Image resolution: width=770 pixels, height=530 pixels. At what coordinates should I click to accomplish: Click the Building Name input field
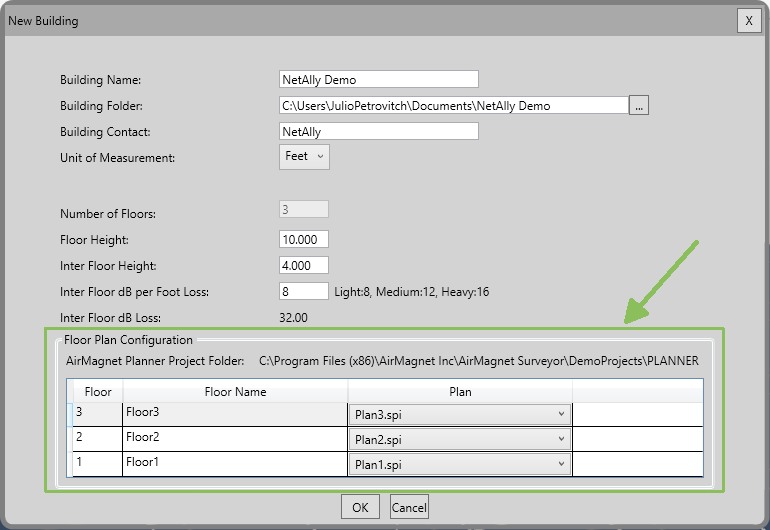click(379, 79)
